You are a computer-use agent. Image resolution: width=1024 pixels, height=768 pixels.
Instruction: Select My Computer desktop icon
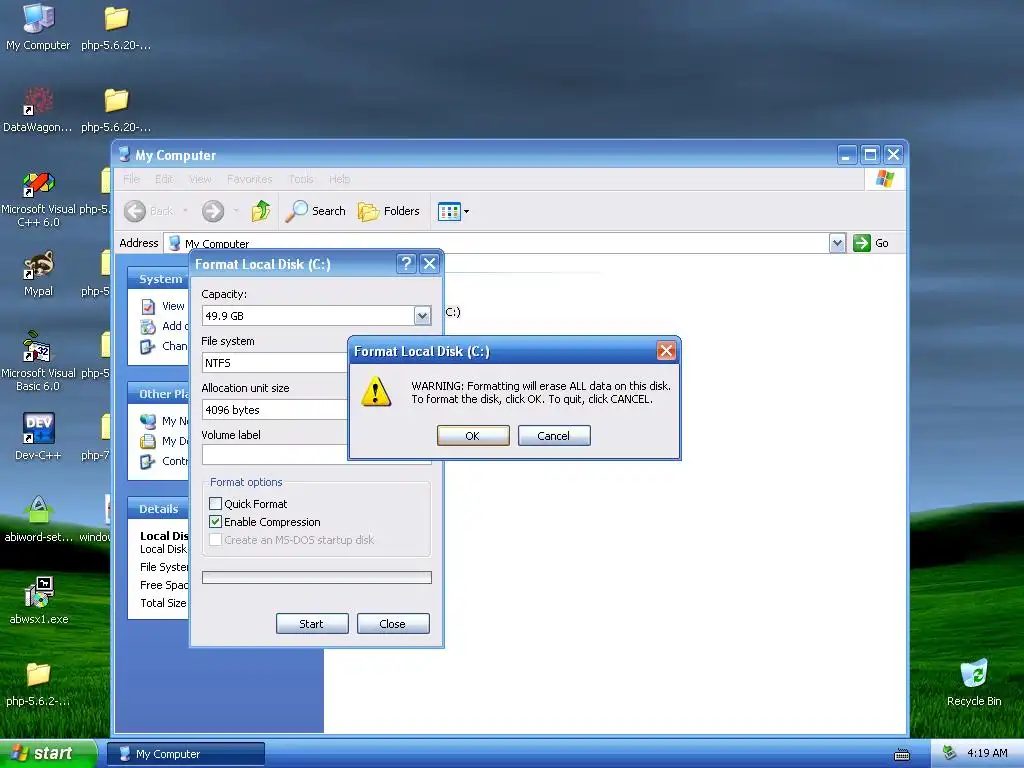pos(38,27)
